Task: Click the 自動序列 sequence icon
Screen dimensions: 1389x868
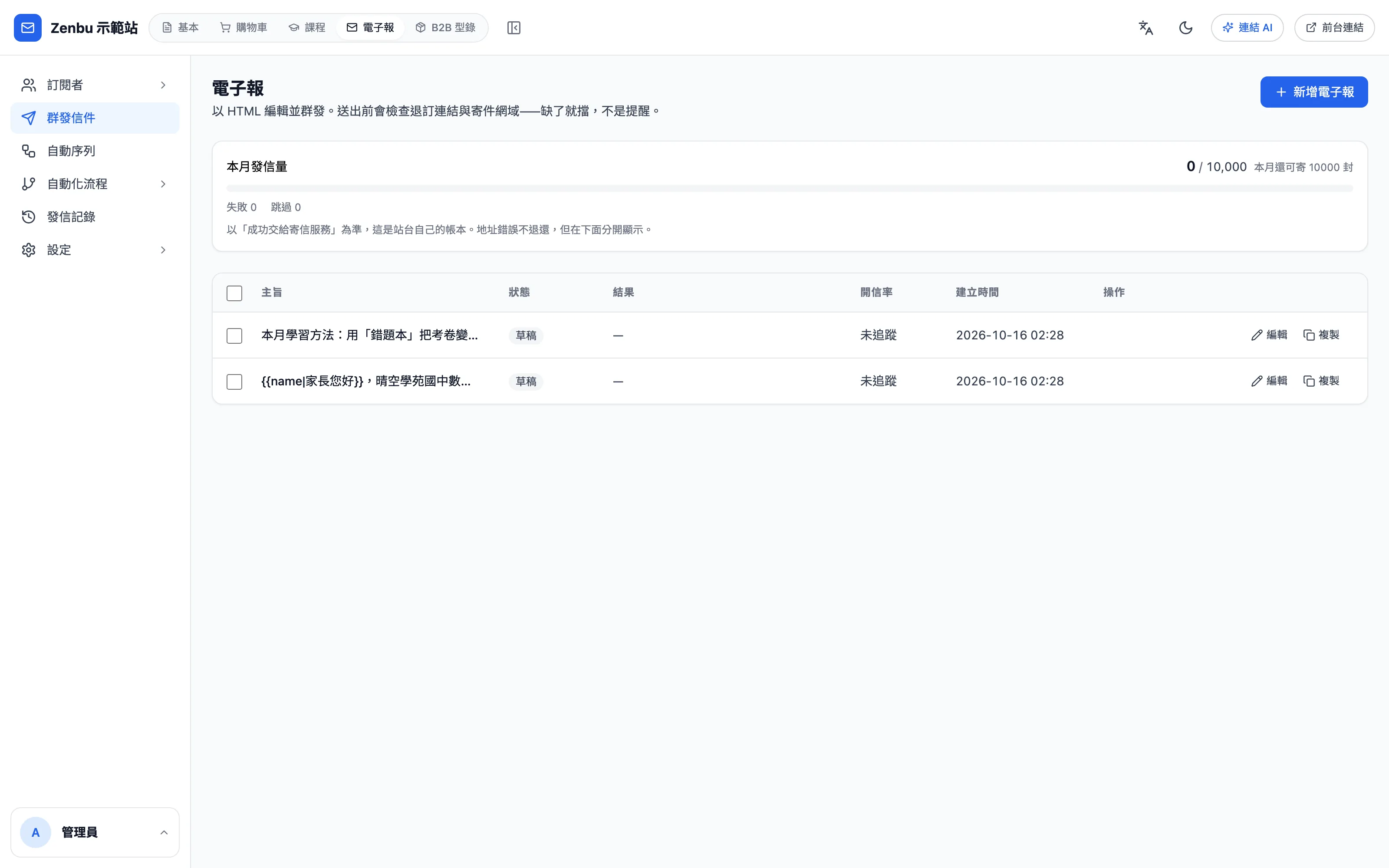Action: 29,151
